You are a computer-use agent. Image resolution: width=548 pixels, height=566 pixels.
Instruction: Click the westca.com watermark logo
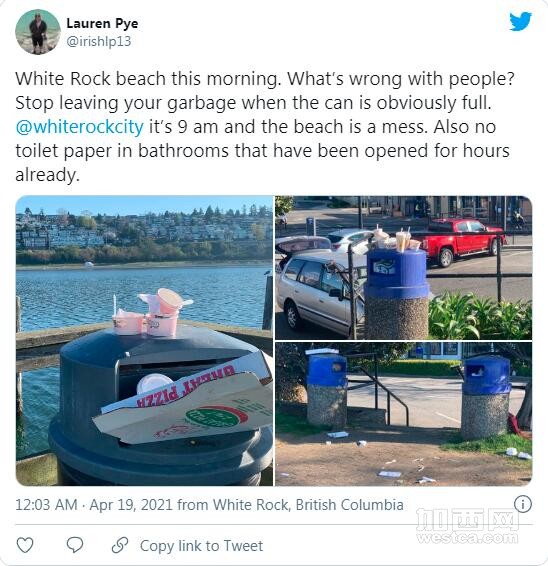point(467,526)
